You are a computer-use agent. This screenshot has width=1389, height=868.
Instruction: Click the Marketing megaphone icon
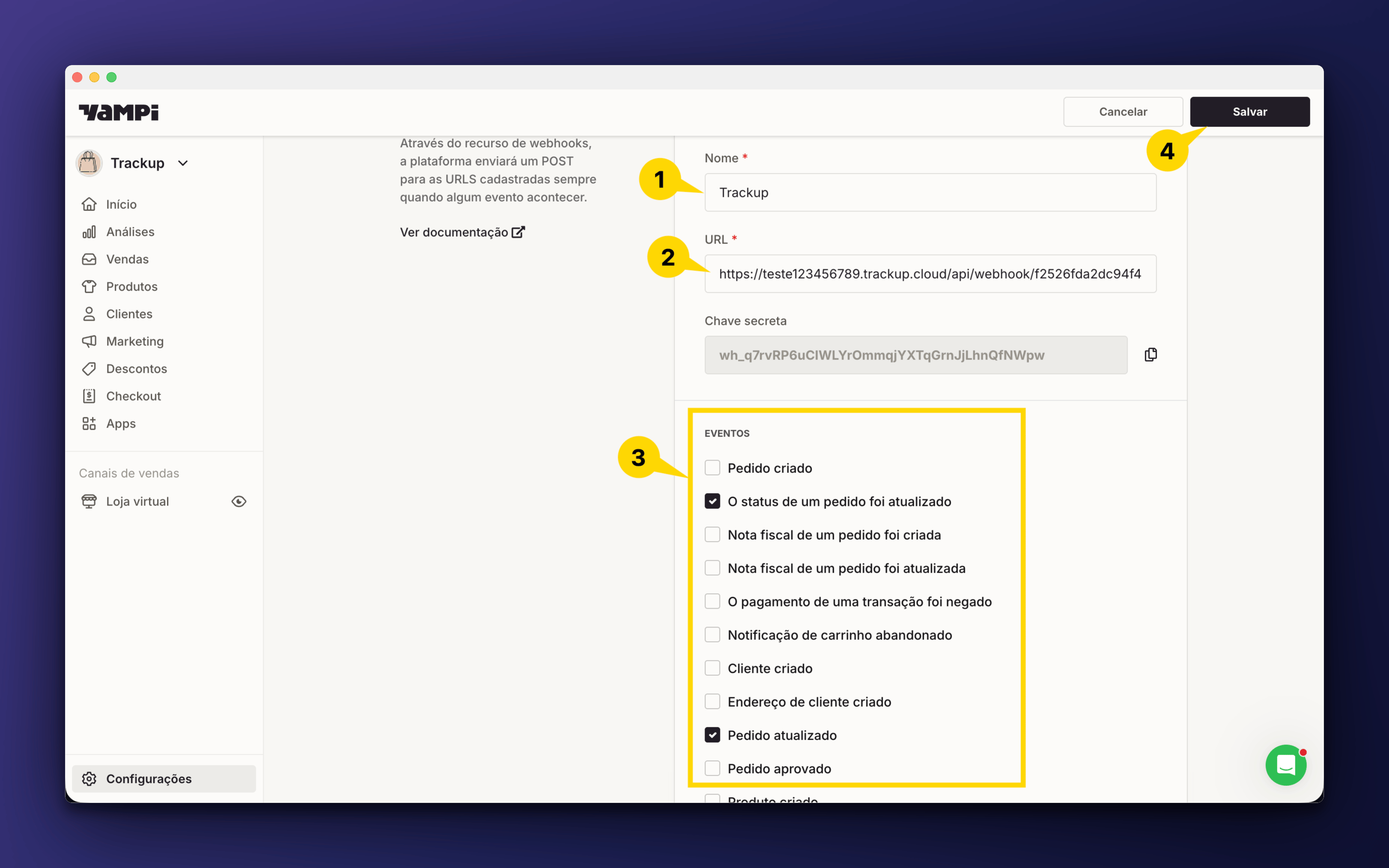coord(89,342)
